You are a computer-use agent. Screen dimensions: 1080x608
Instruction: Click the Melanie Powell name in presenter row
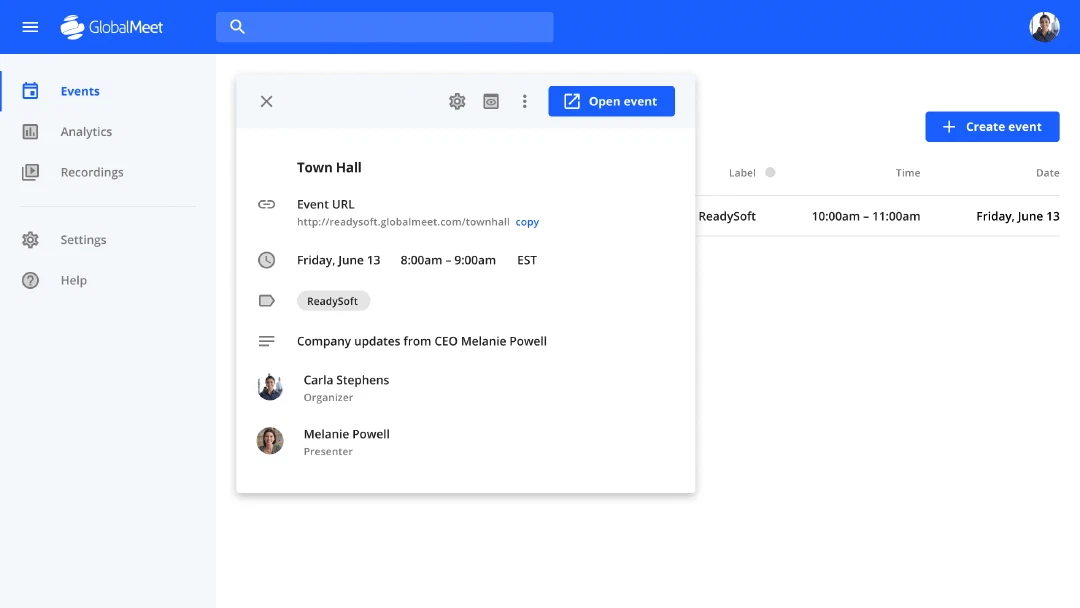pyautogui.click(x=346, y=434)
